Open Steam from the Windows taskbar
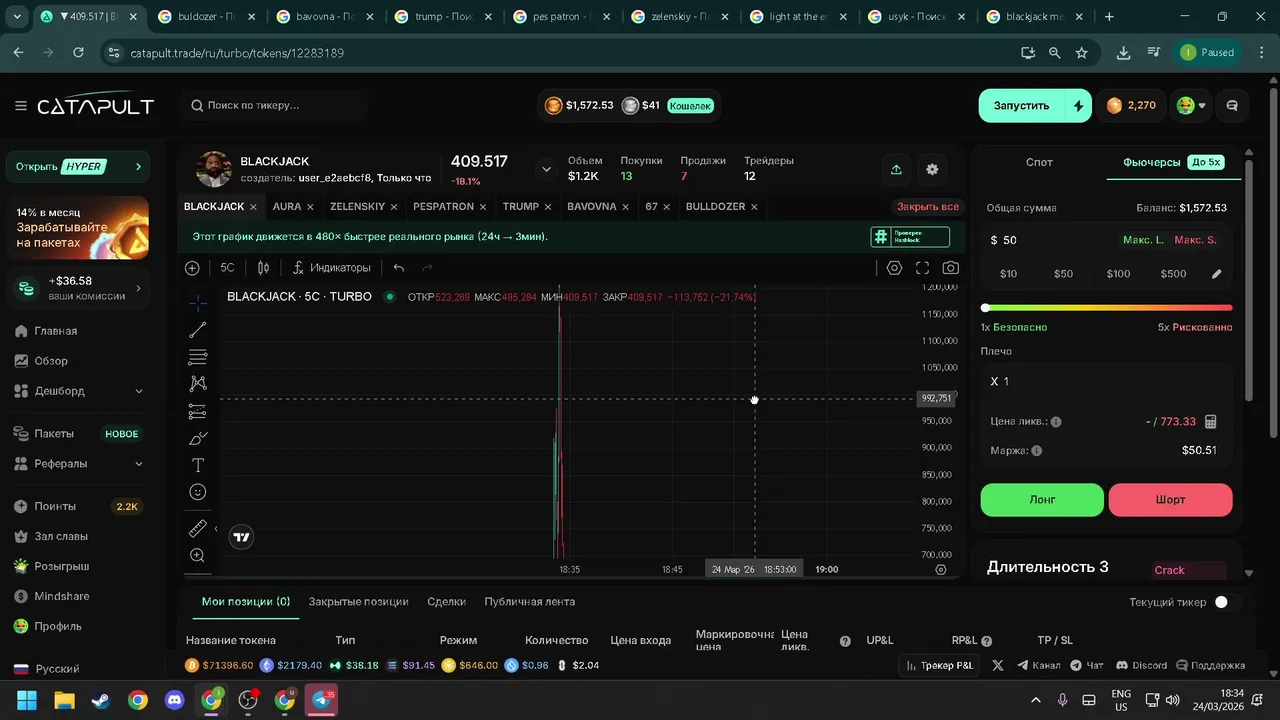Viewport: 1280px width, 720px height. coord(101,700)
